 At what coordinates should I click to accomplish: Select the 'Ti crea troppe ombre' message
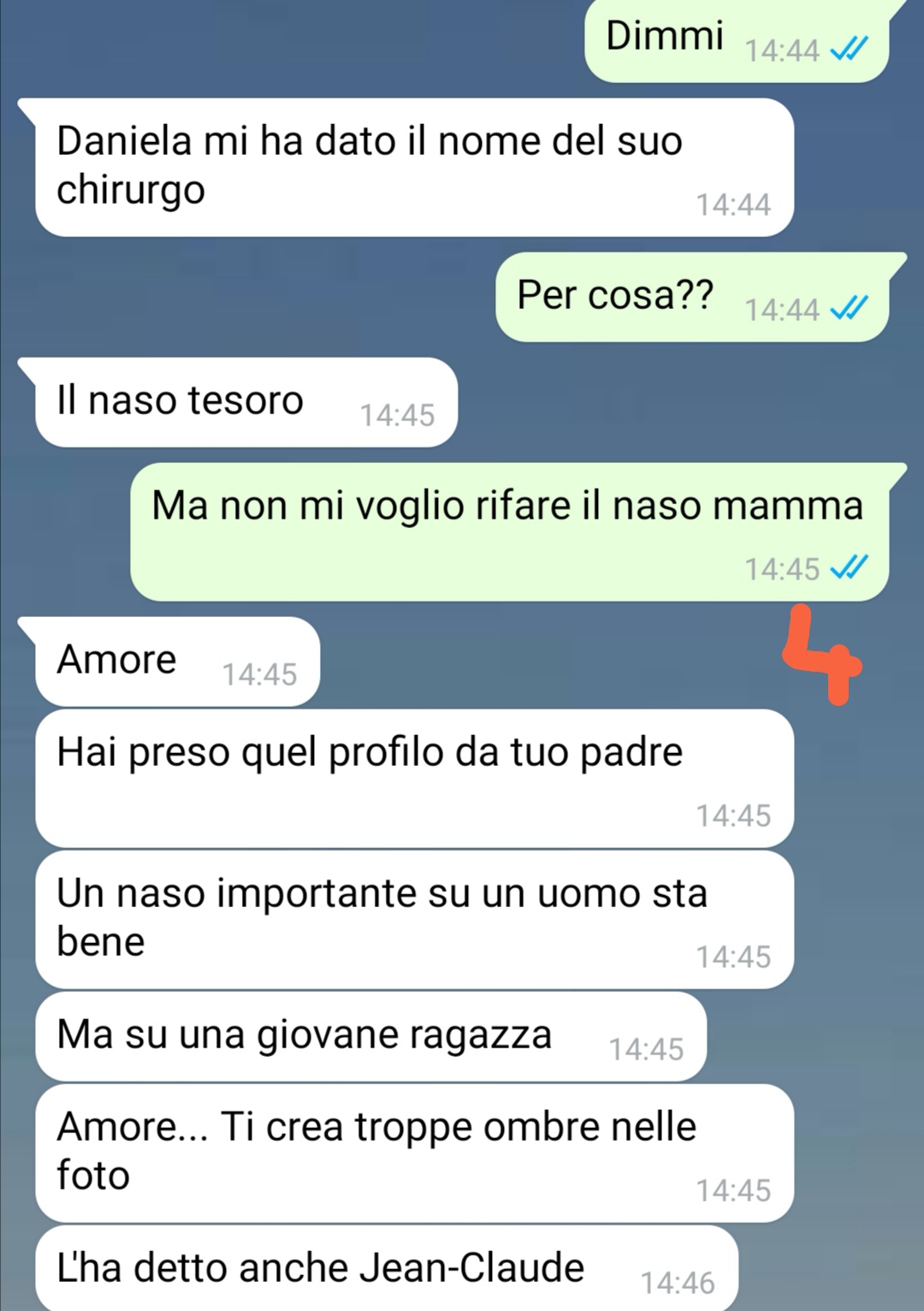click(x=414, y=1154)
